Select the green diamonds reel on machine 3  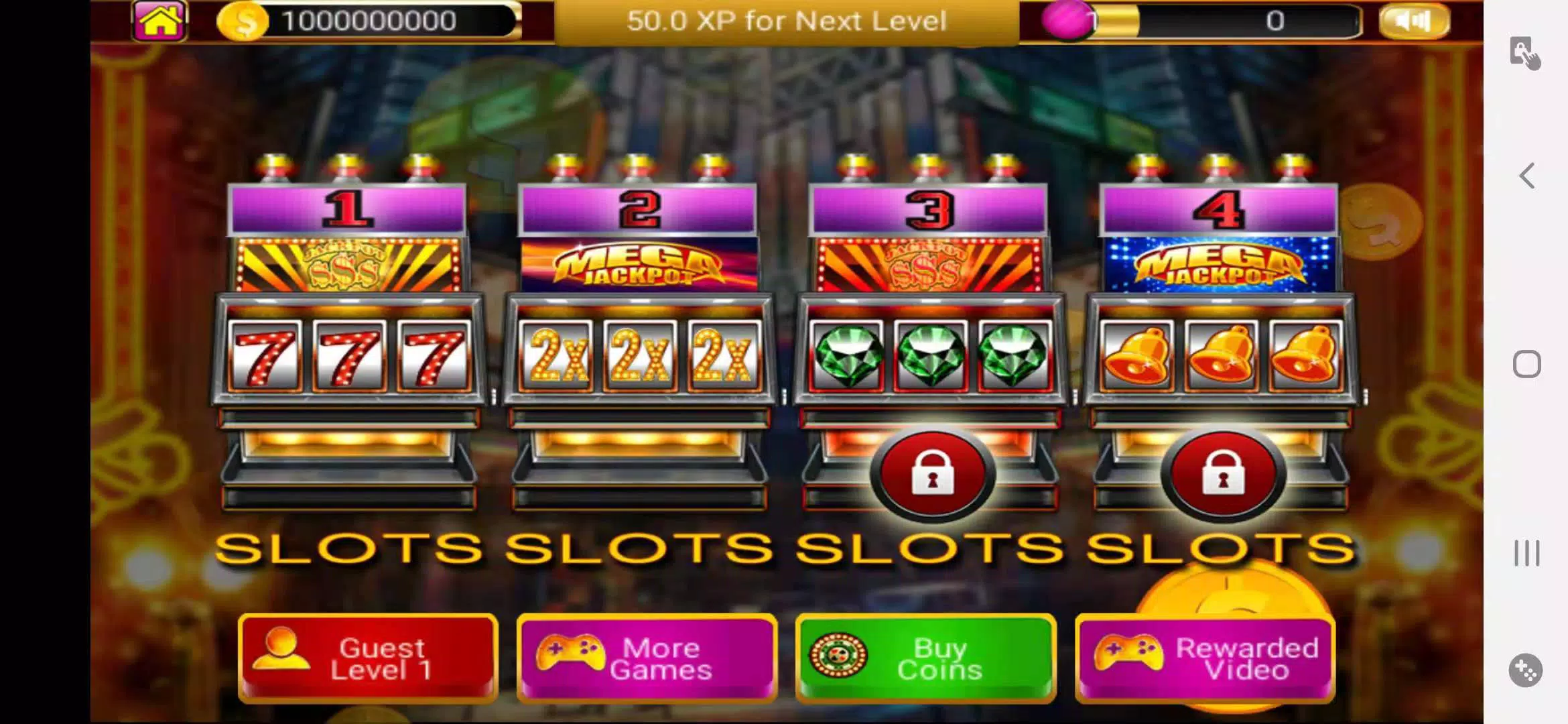coord(931,355)
